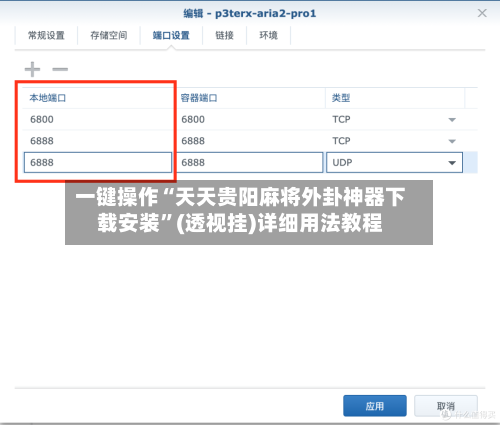Click 本地端口 column header
The image size is (500, 425).
48,98
